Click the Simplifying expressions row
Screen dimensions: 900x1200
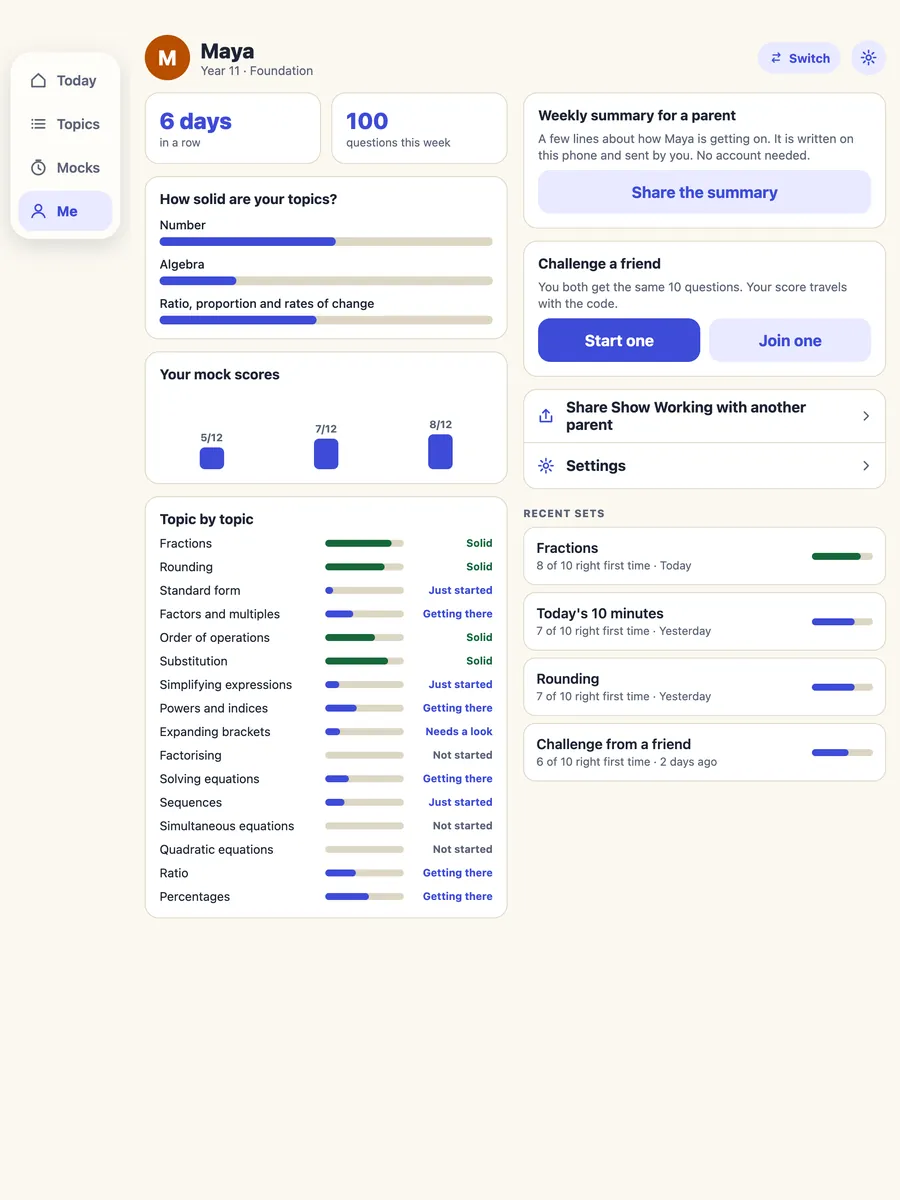point(326,685)
